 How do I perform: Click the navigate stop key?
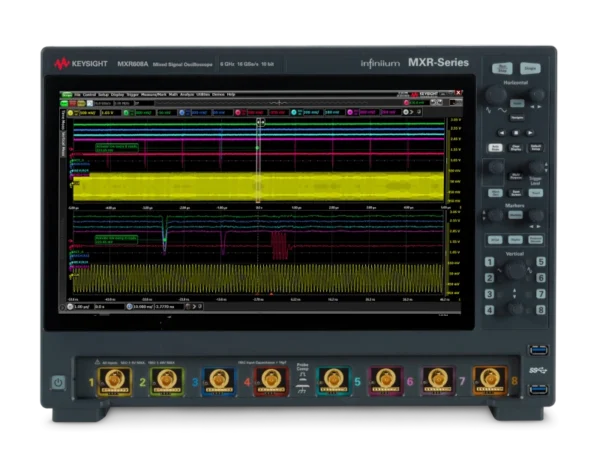coord(516,133)
